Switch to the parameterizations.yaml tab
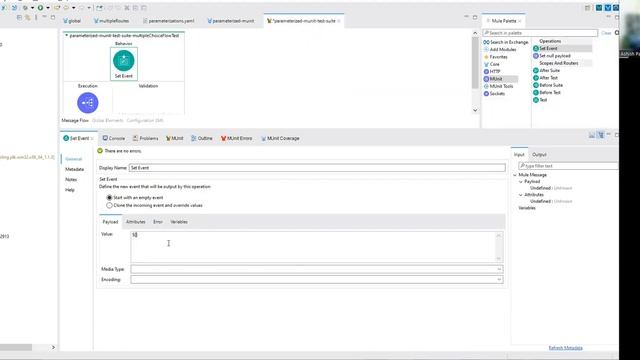The width and height of the screenshot is (640, 360). [x=169, y=21]
